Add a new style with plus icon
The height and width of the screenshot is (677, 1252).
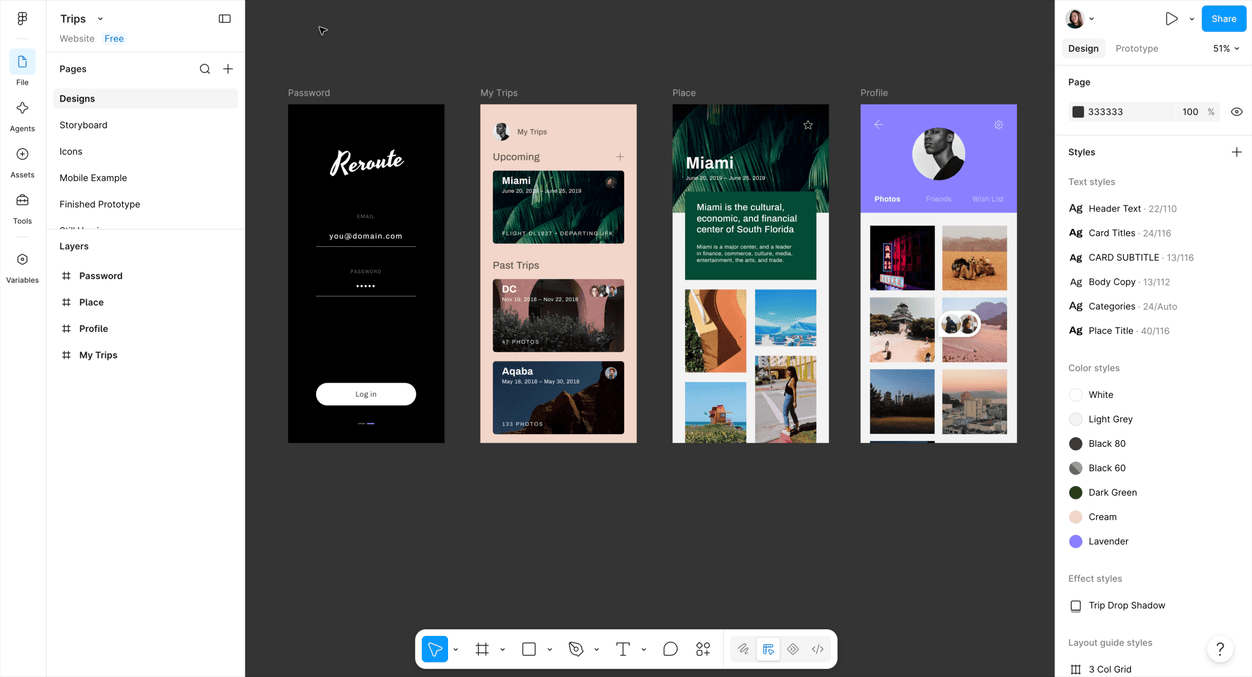1237,152
